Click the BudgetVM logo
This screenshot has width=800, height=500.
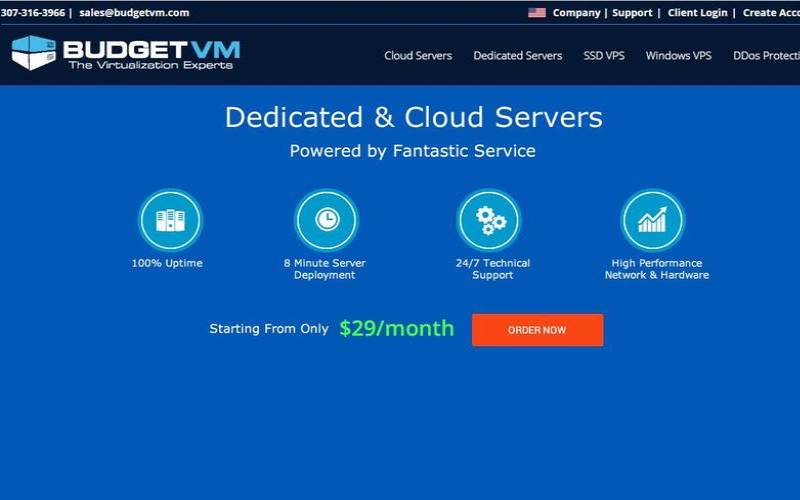click(x=126, y=53)
